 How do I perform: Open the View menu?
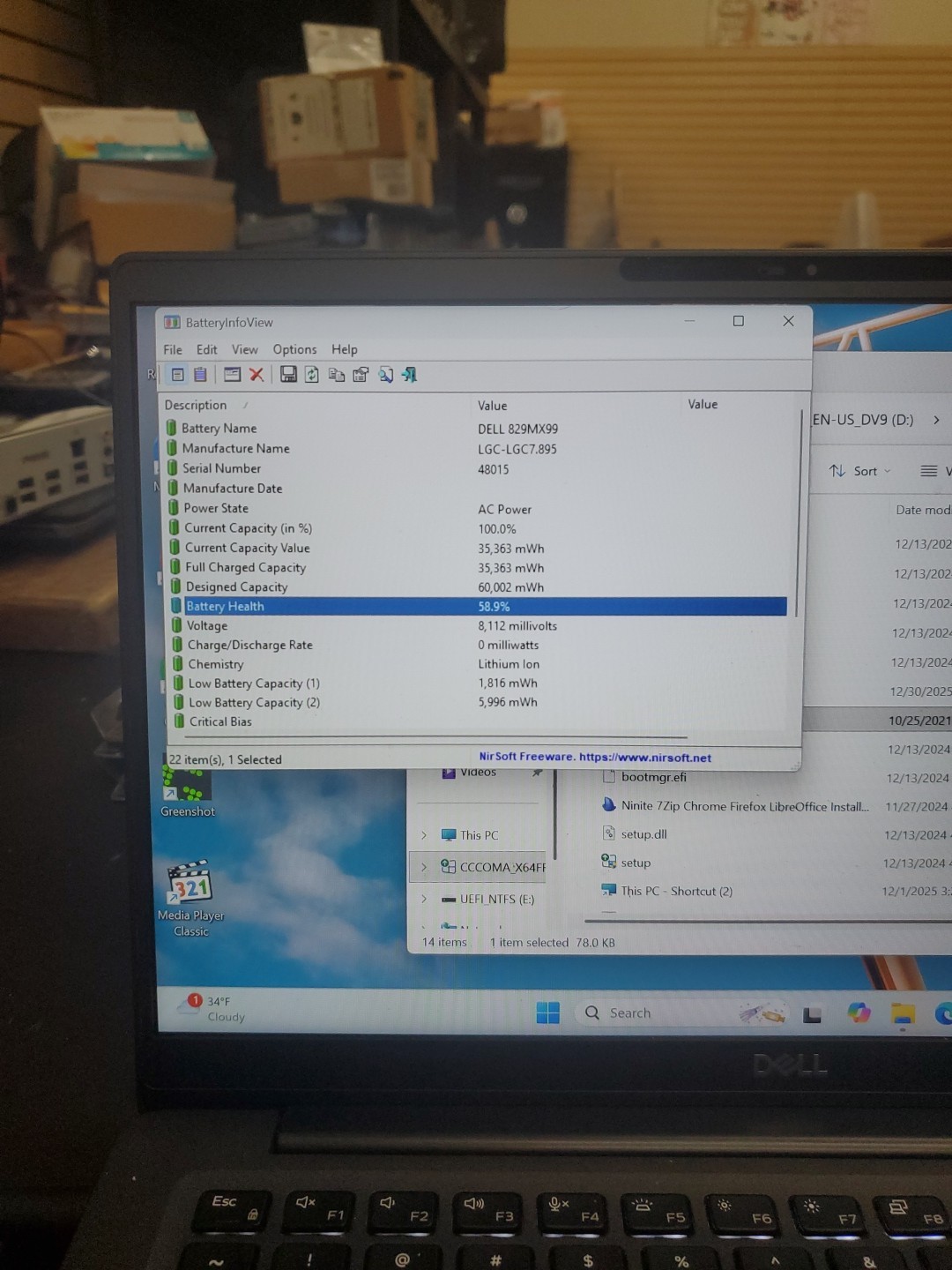tap(245, 349)
